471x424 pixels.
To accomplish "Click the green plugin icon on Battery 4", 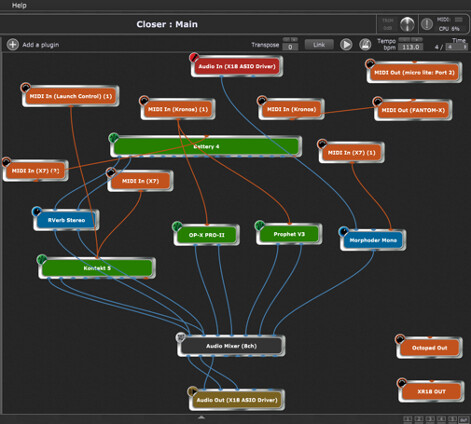I will coord(114,137).
